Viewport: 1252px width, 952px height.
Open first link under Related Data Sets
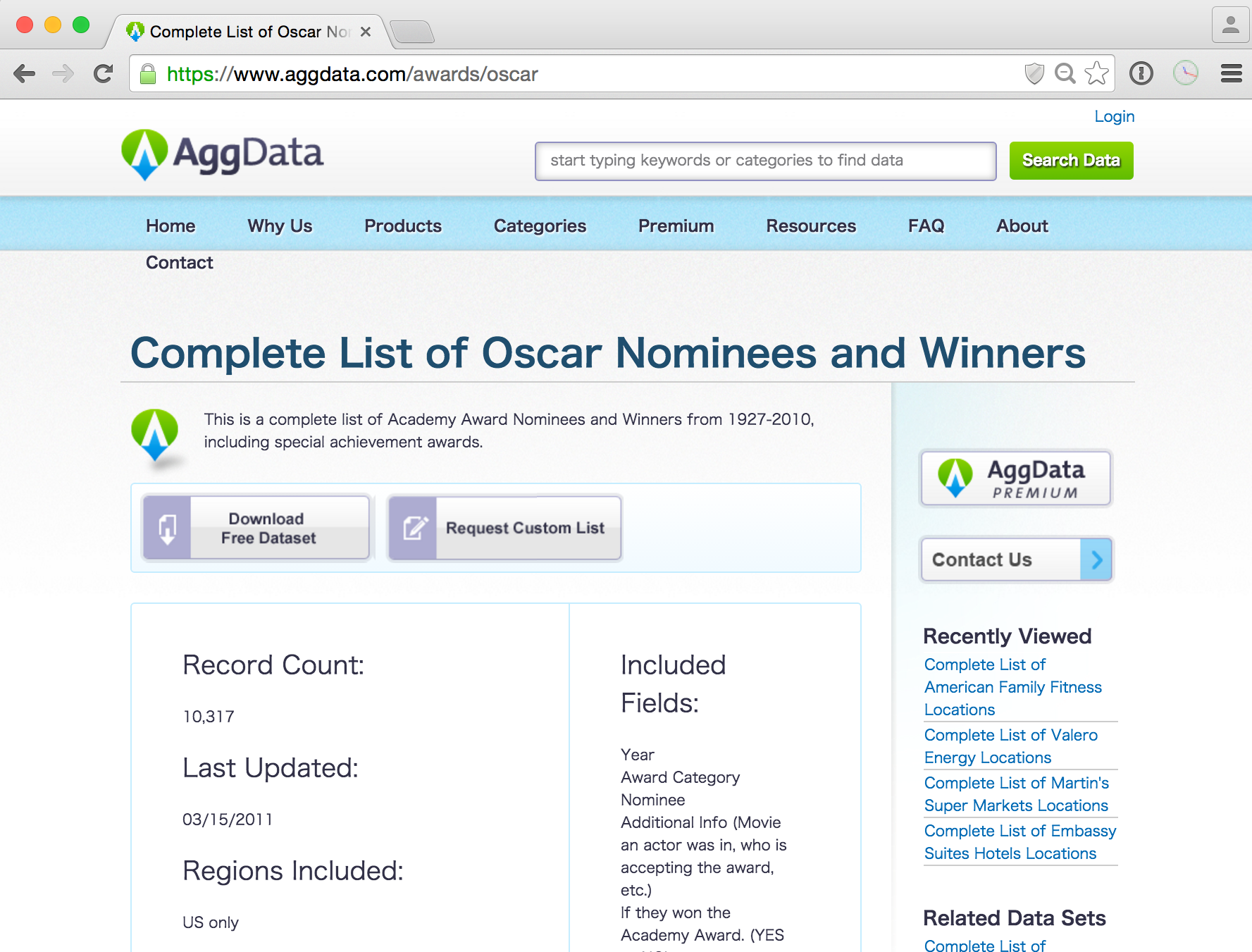tap(985, 945)
